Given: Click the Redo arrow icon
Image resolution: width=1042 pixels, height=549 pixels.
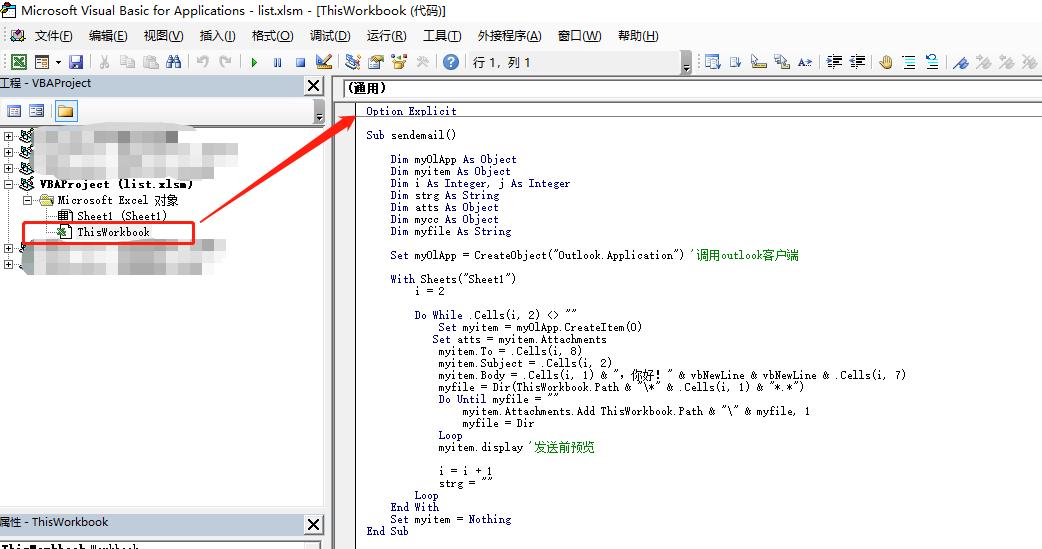Looking at the screenshot, I should (226, 62).
